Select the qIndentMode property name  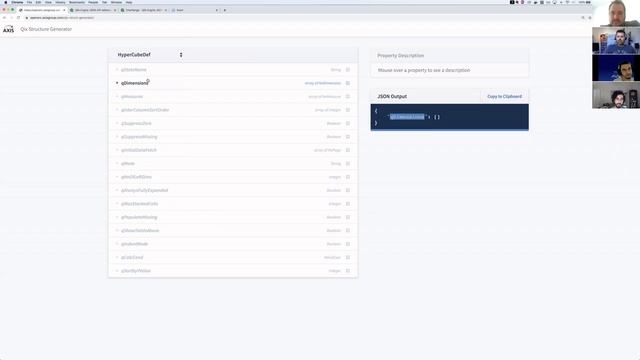[x=135, y=244]
